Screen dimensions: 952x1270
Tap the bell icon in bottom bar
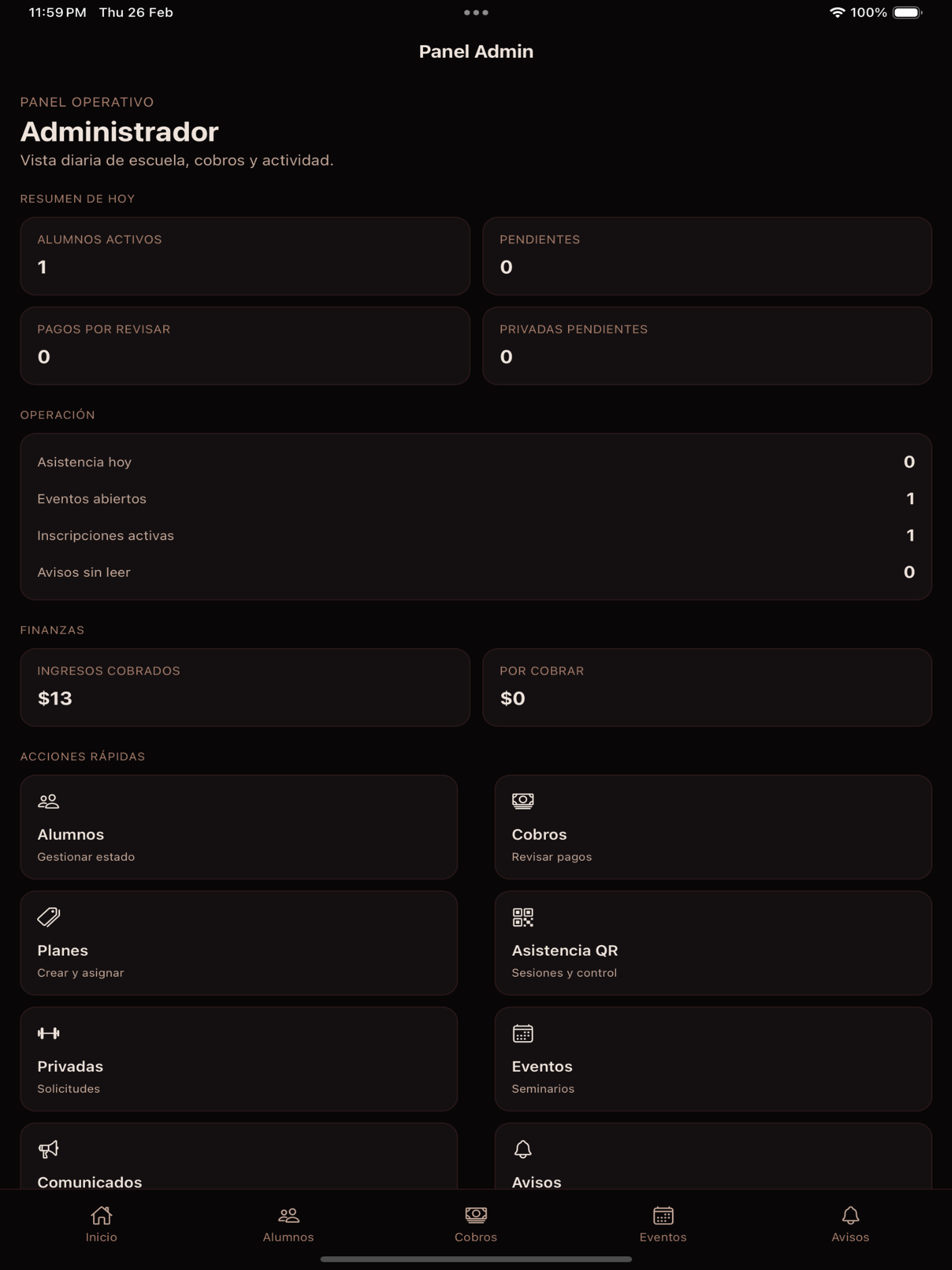coord(851,1215)
